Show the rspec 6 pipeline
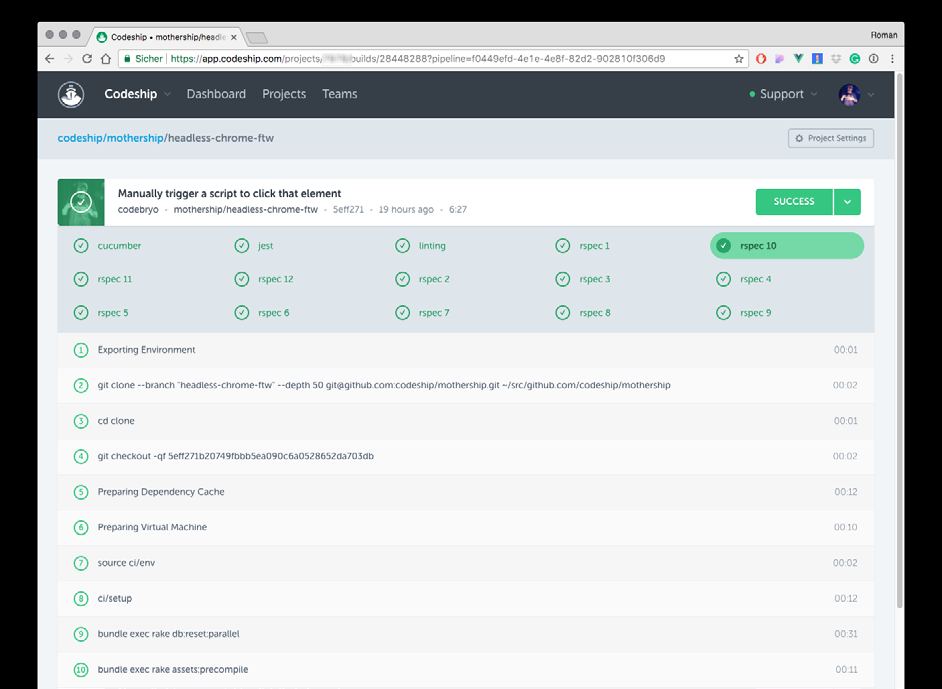Viewport: 942px width, 689px height. [x=262, y=313]
